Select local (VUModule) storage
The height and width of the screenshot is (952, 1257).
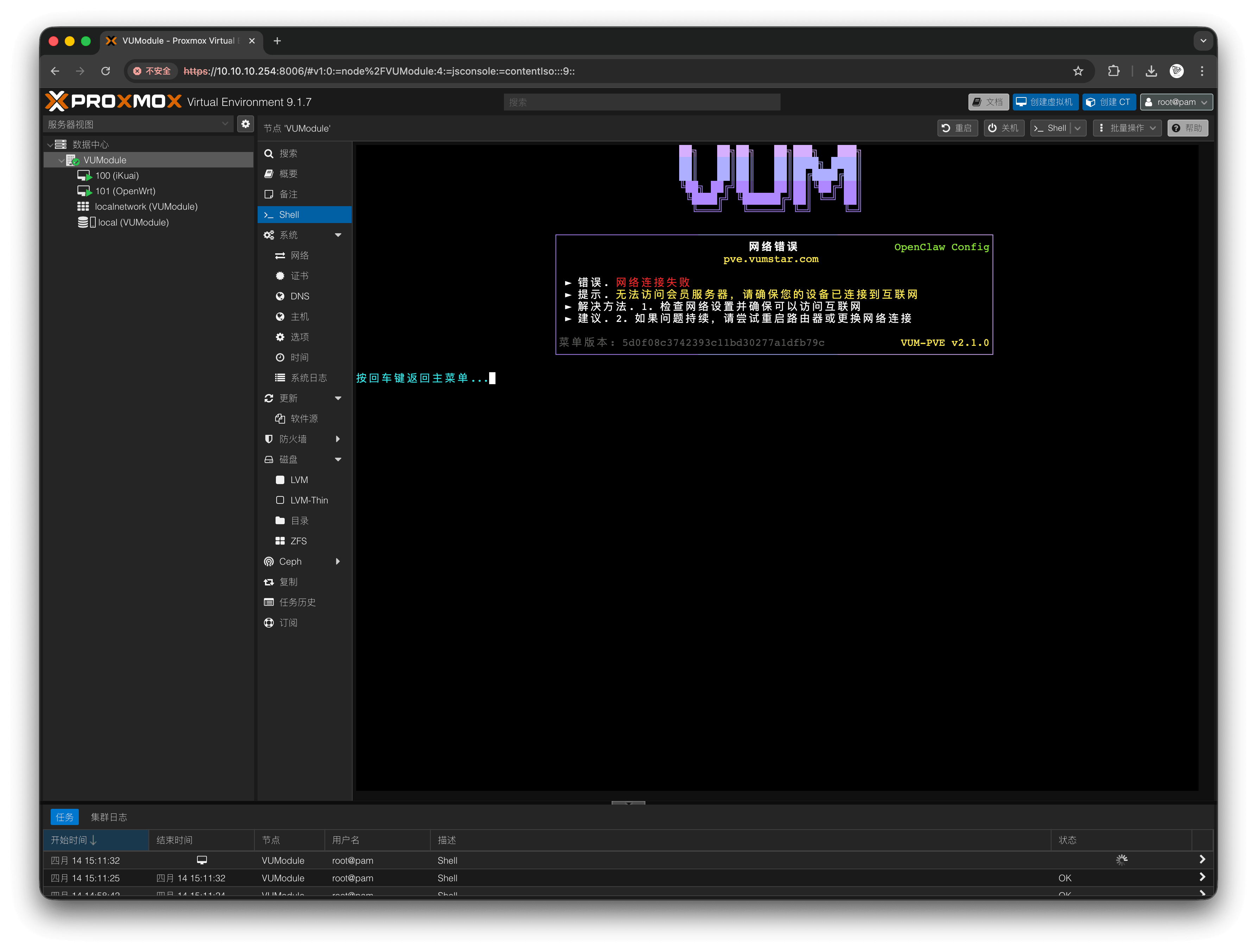tap(133, 223)
